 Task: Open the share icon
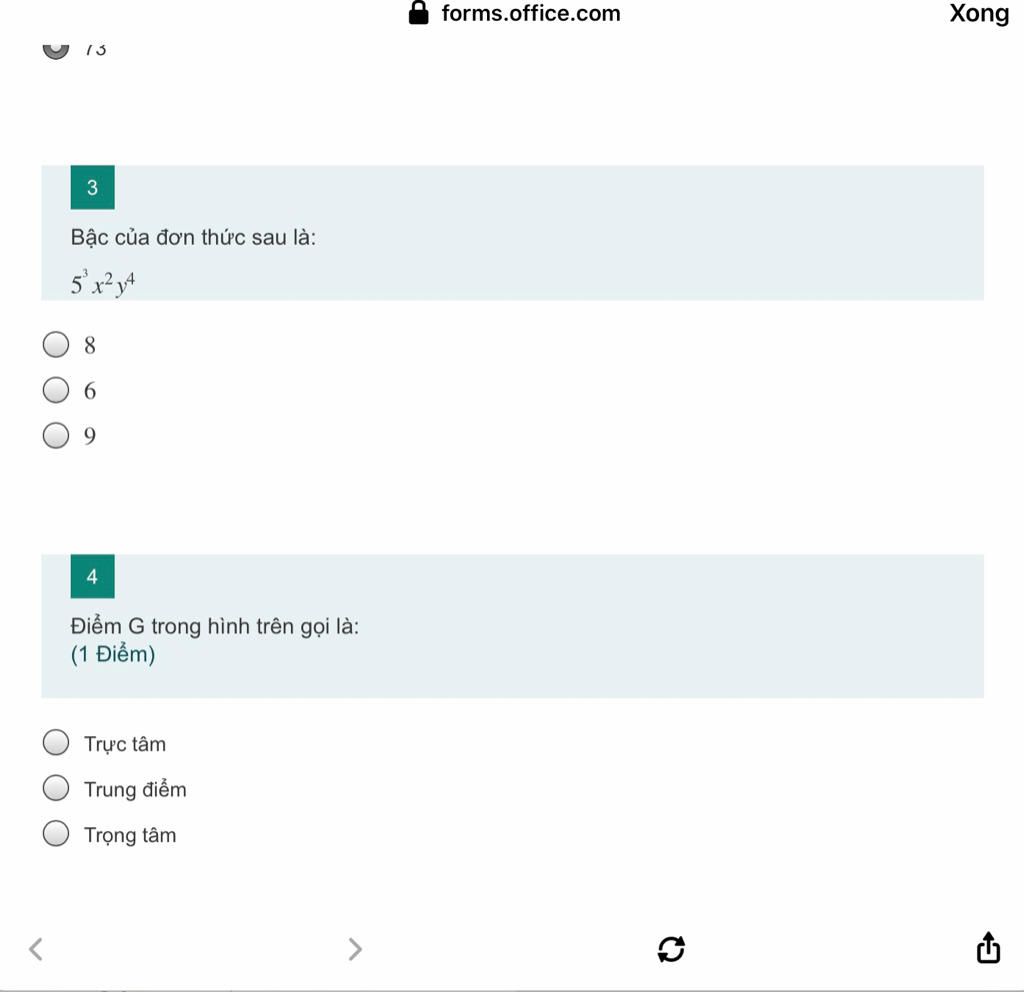point(987,947)
